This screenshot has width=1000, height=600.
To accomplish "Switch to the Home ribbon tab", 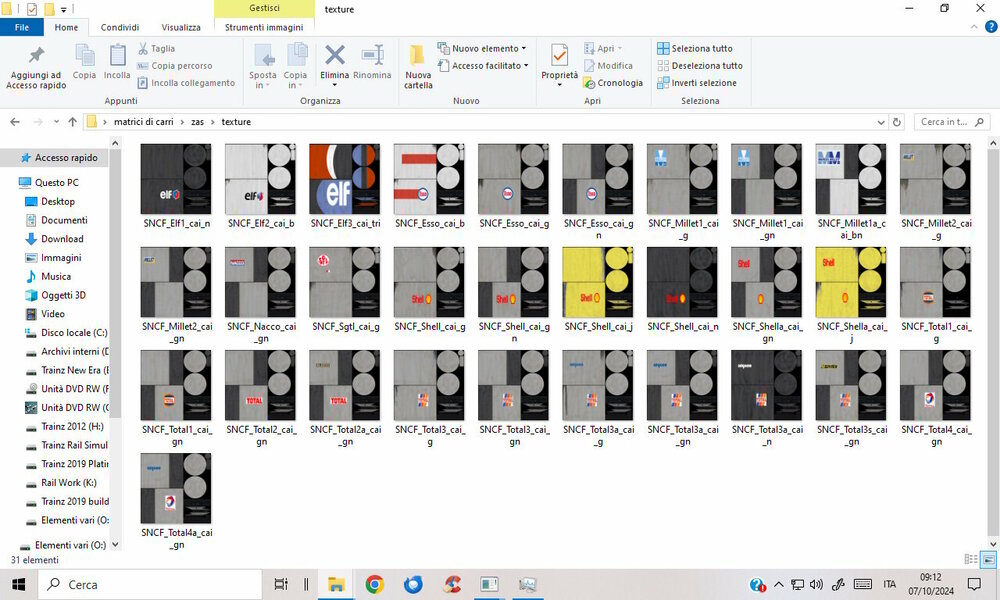I will click(66, 27).
